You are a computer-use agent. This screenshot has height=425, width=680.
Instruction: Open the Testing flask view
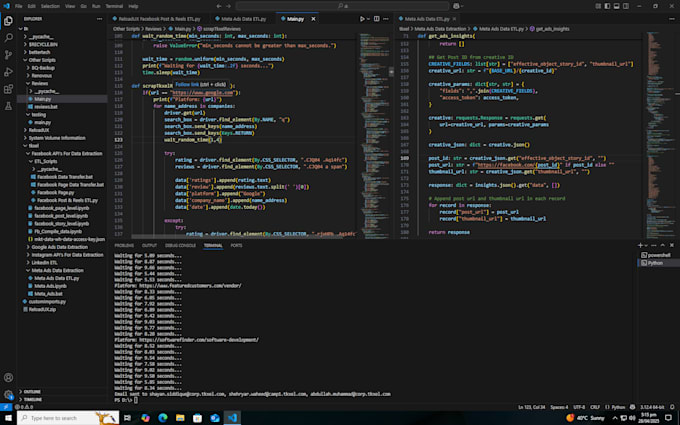(8, 106)
